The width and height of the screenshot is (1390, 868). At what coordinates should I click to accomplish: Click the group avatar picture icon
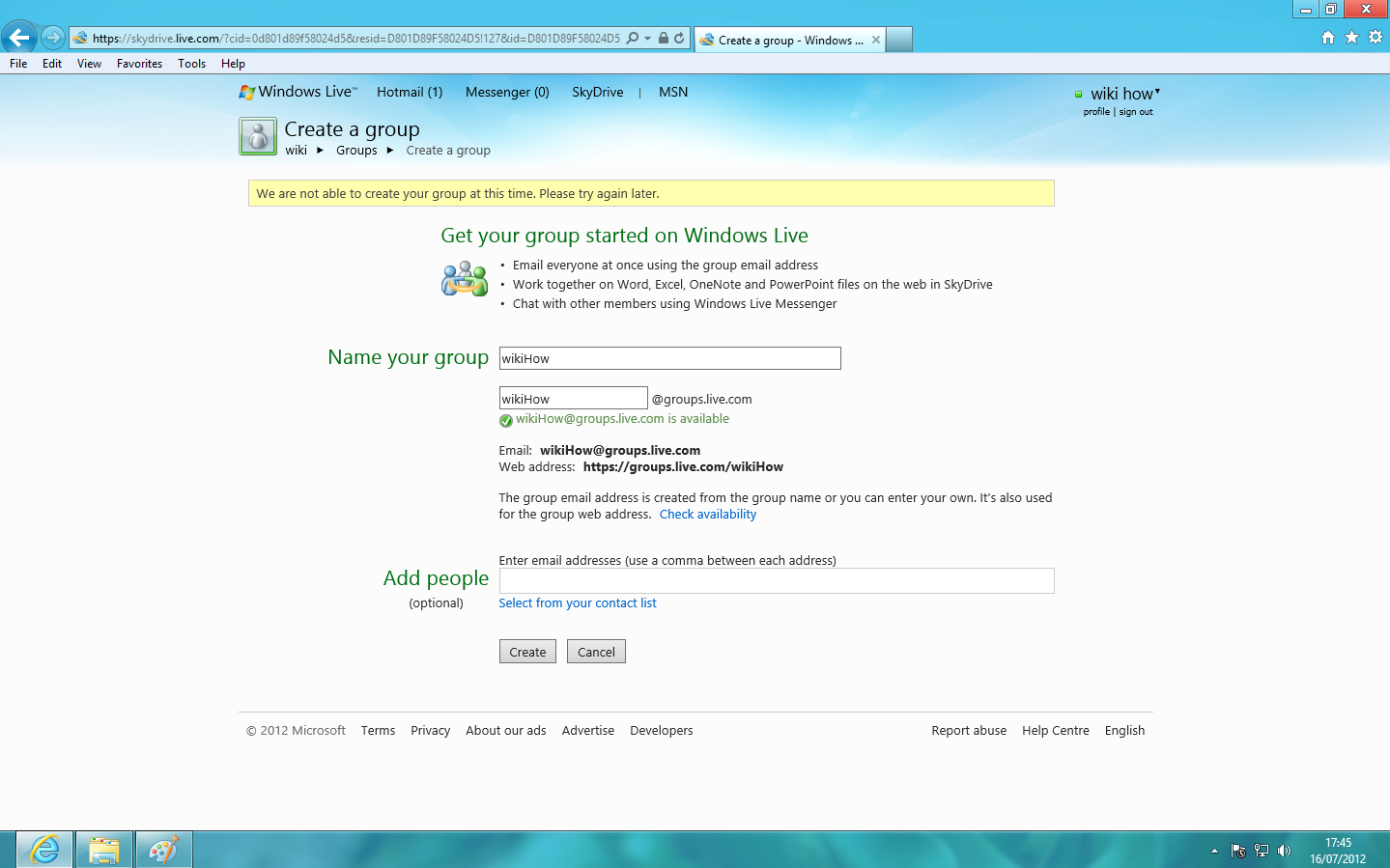258,136
